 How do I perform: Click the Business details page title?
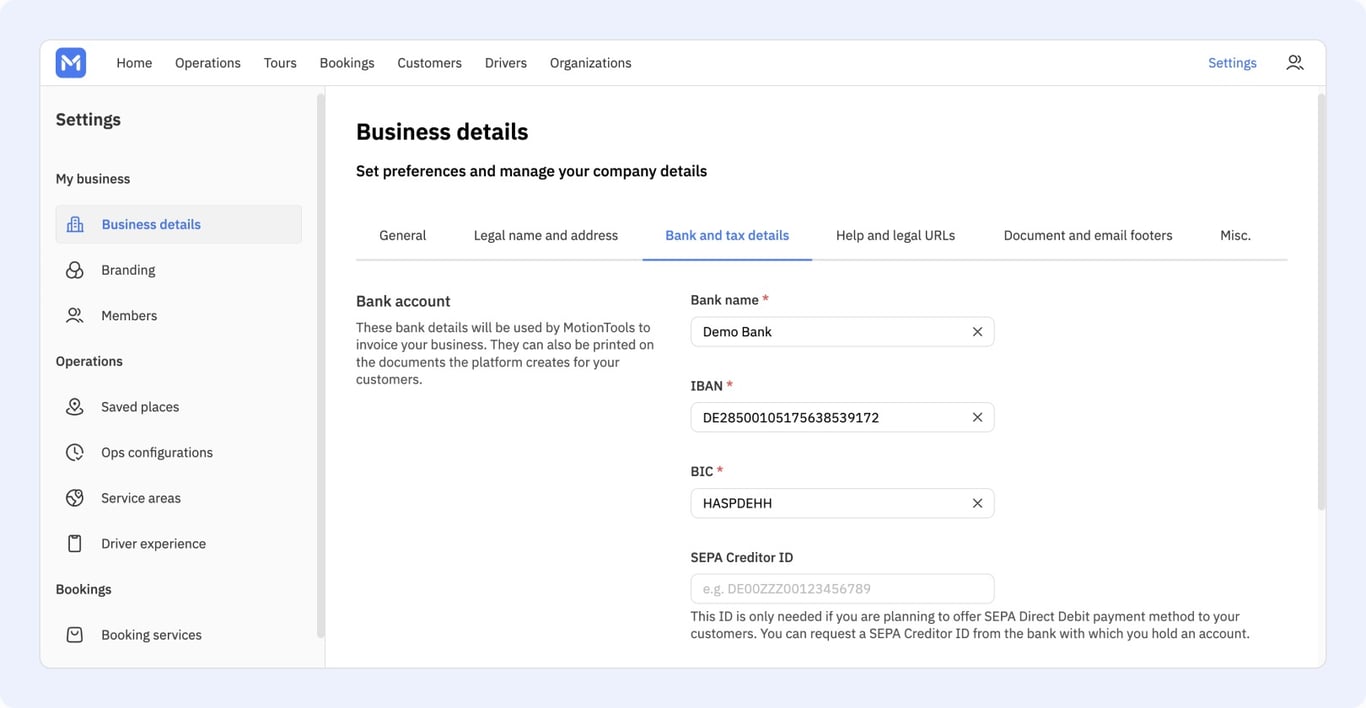point(442,132)
